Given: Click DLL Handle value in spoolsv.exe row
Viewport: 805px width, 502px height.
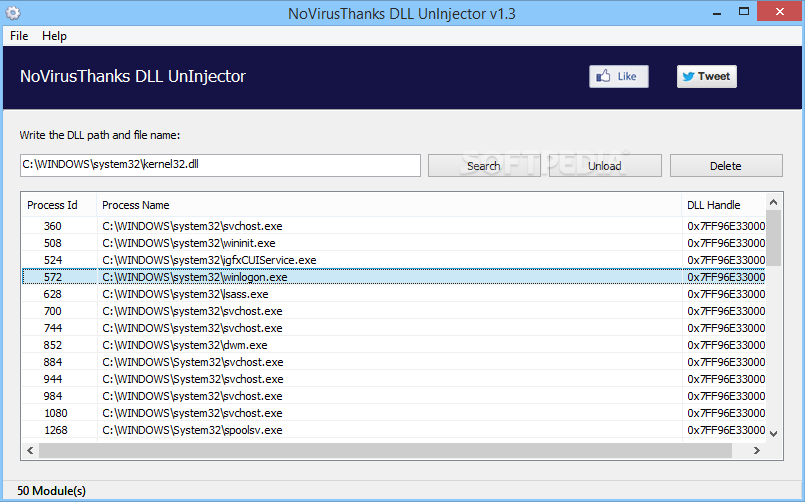Looking at the screenshot, I should [x=726, y=430].
